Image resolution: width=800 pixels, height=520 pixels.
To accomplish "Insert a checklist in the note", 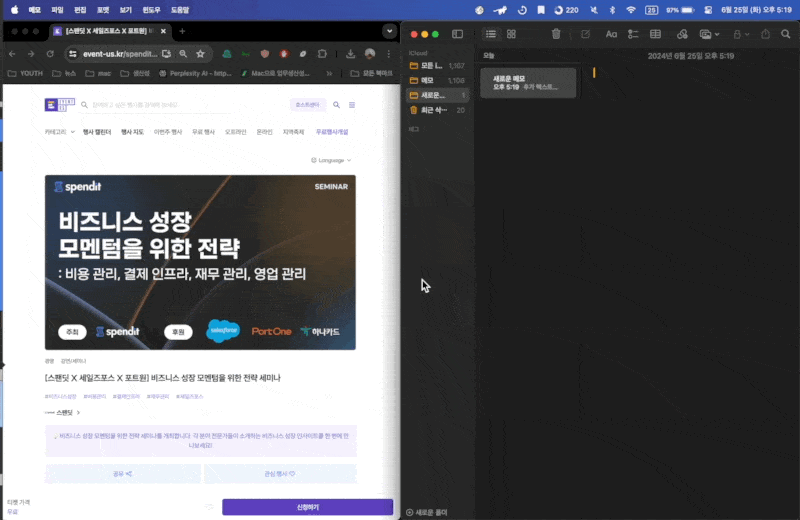I will click(633, 34).
